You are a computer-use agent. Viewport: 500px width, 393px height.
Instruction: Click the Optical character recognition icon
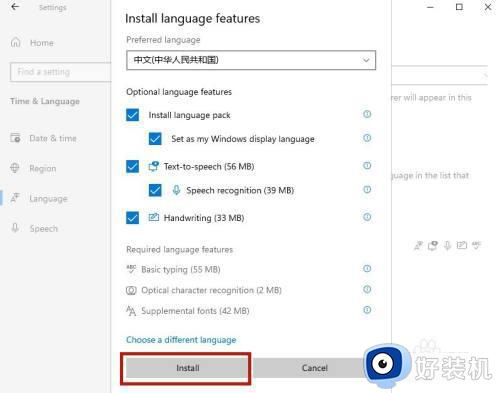tap(131, 290)
